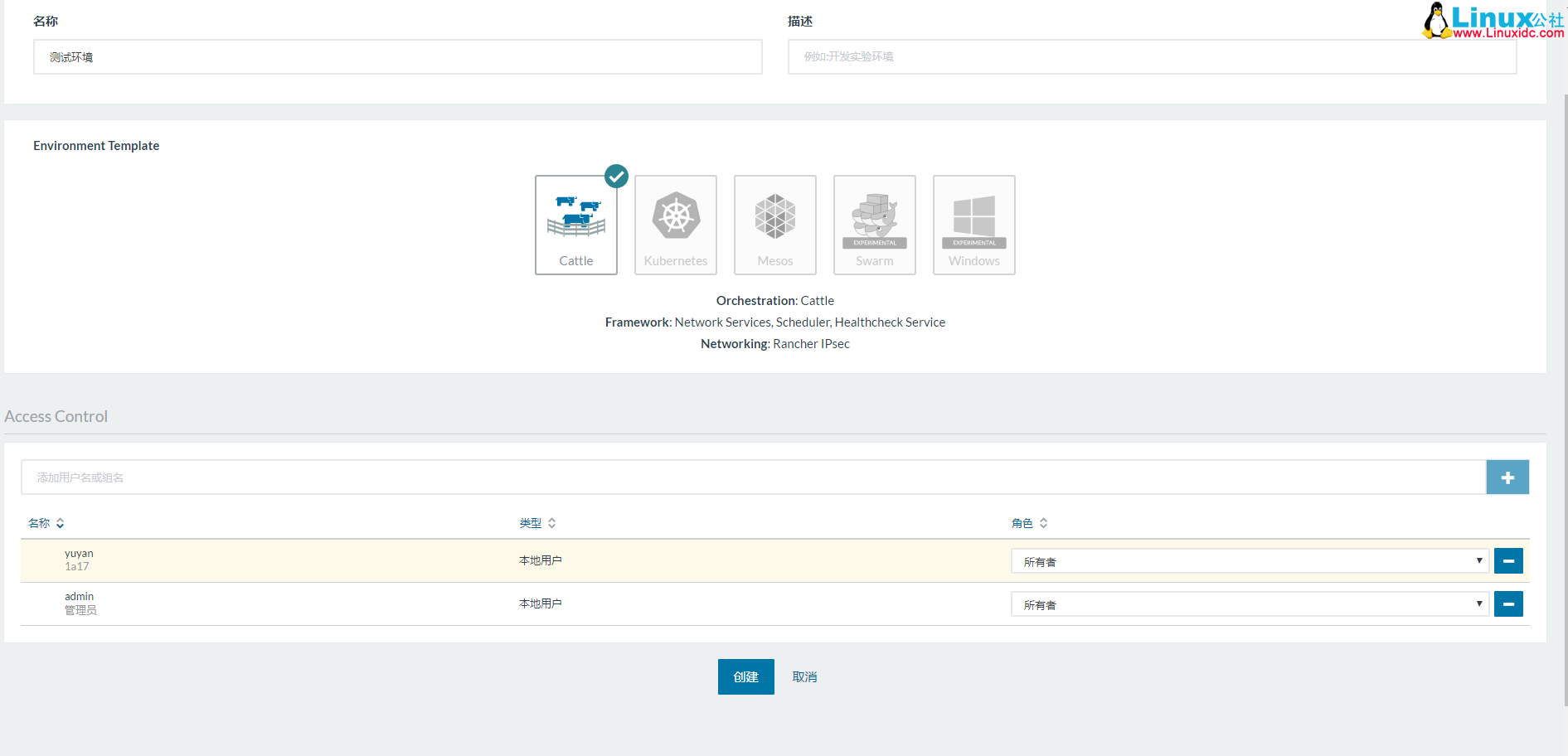This screenshot has height=756, width=1568.
Task: Remove admin user with minus button
Action: pyautogui.click(x=1508, y=604)
